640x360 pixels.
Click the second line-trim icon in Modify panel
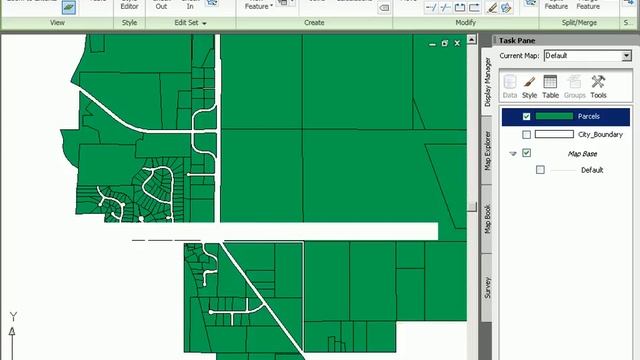click(445, 7)
